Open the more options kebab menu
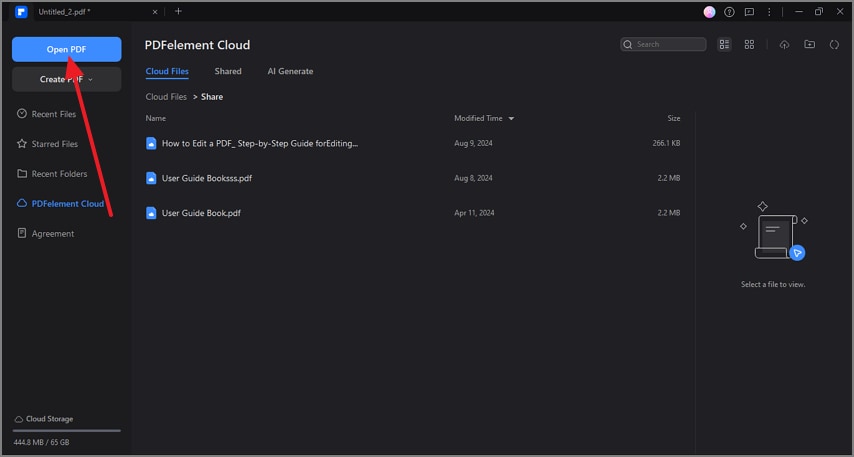The width and height of the screenshot is (854, 457). click(x=769, y=12)
